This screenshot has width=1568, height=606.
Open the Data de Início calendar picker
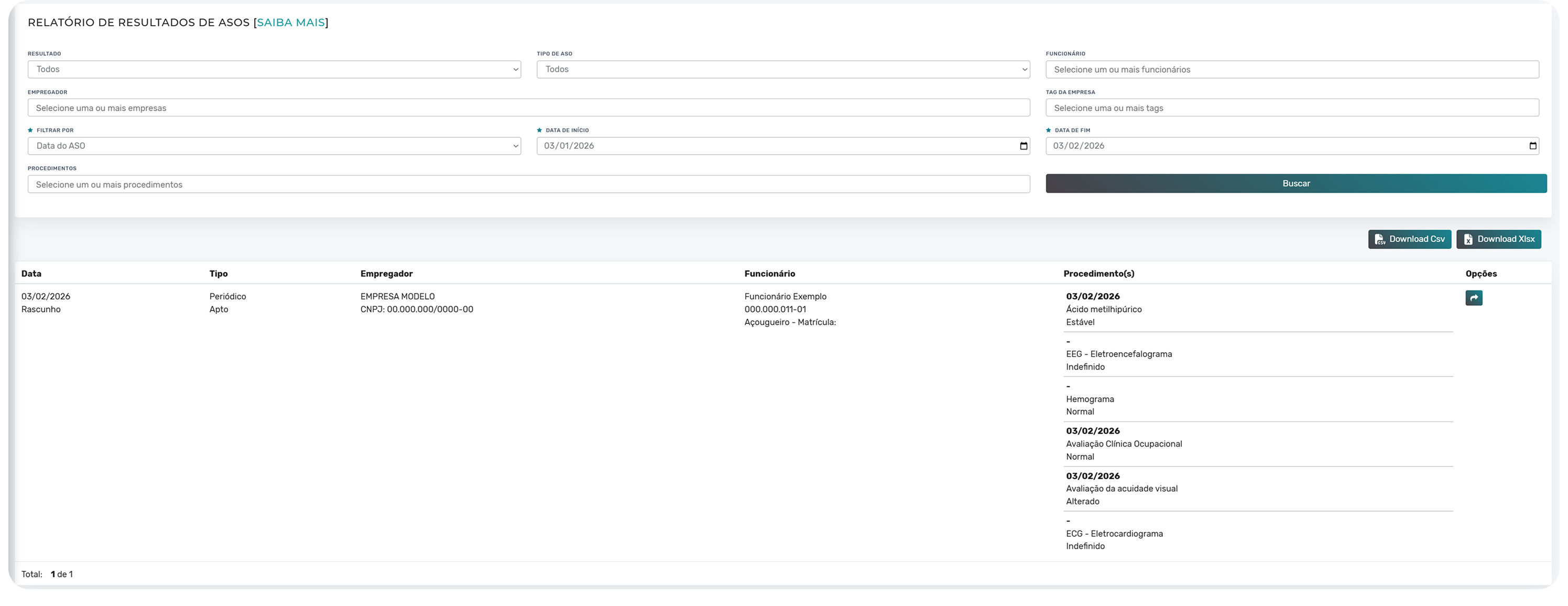click(1023, 146)
